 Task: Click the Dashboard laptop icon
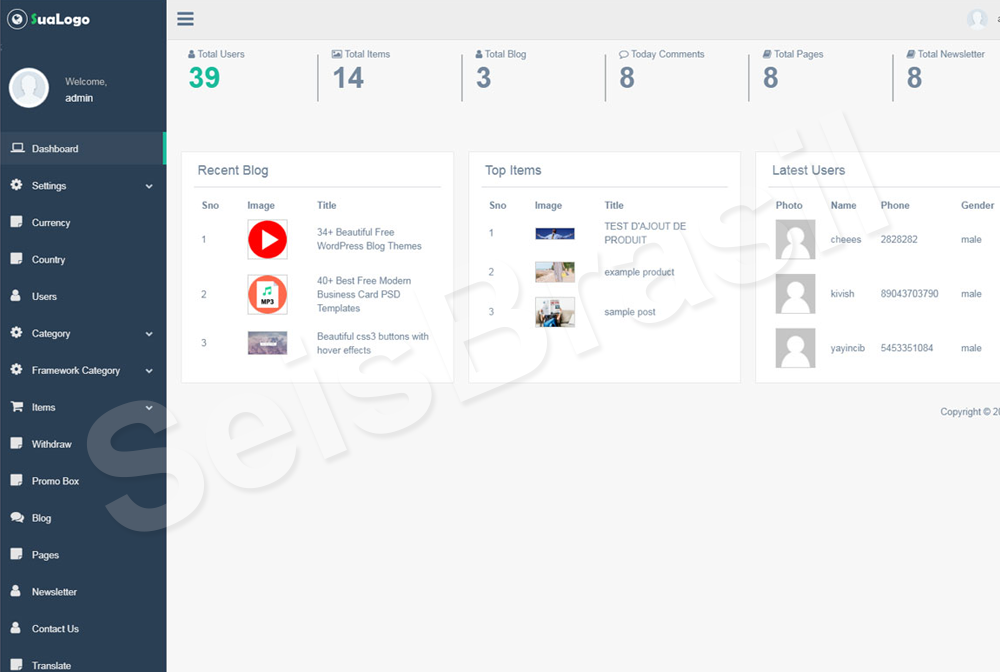coord(17,148)
